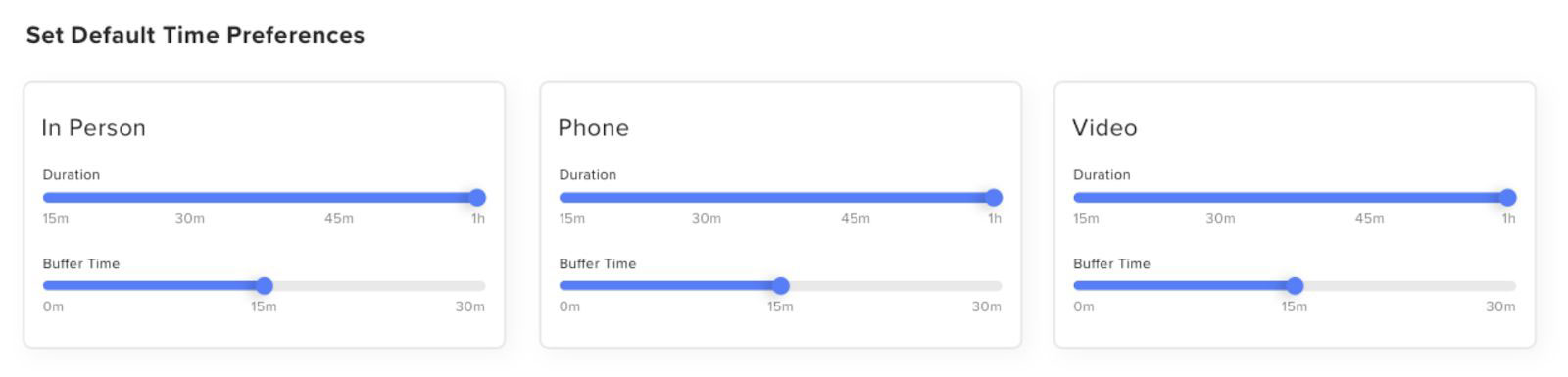Set Video duration to 30m mark
The width and height of the screenshot is (1568, 377).
1220,198
